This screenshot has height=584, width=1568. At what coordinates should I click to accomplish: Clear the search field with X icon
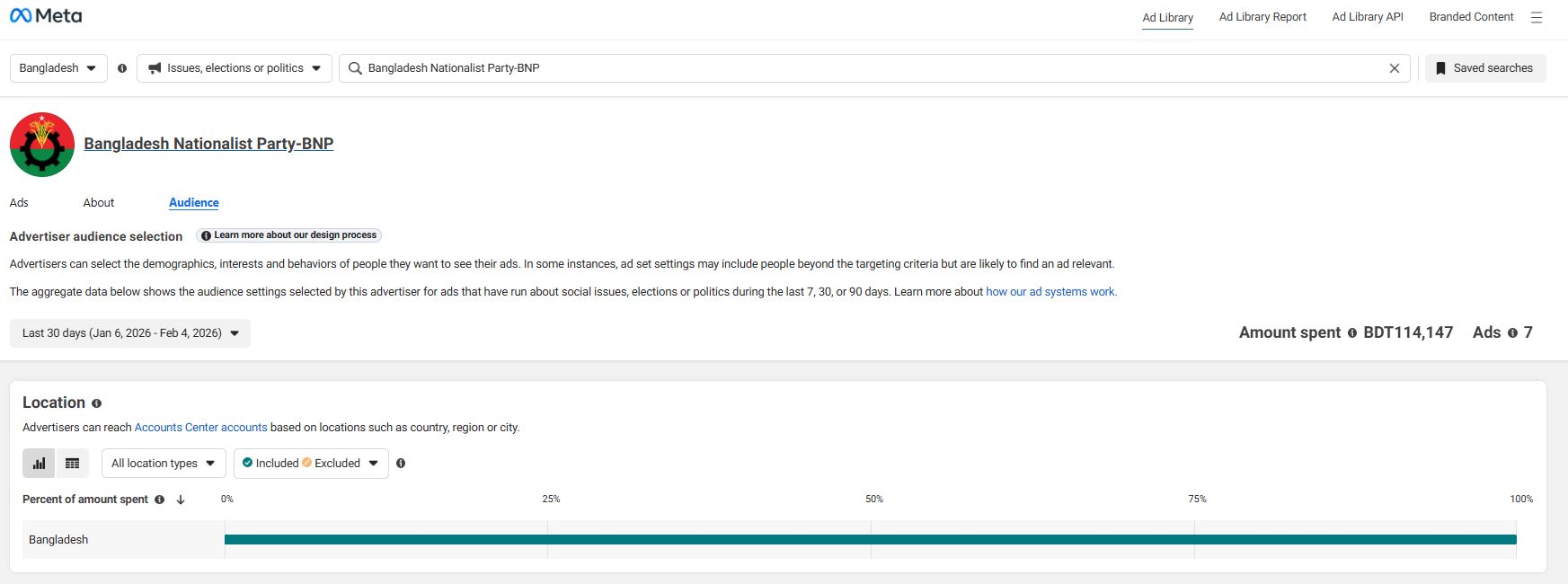coord(1394,68)
